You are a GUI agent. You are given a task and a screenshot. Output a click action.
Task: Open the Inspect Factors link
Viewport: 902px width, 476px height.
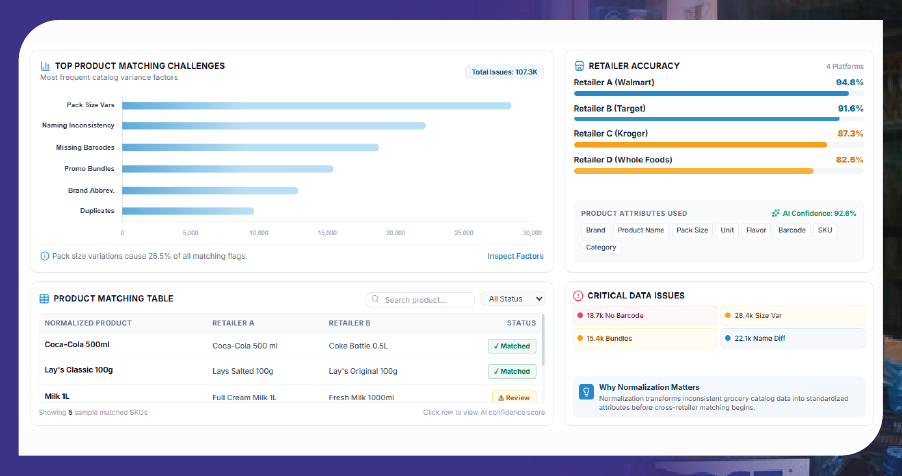(515, 256)
